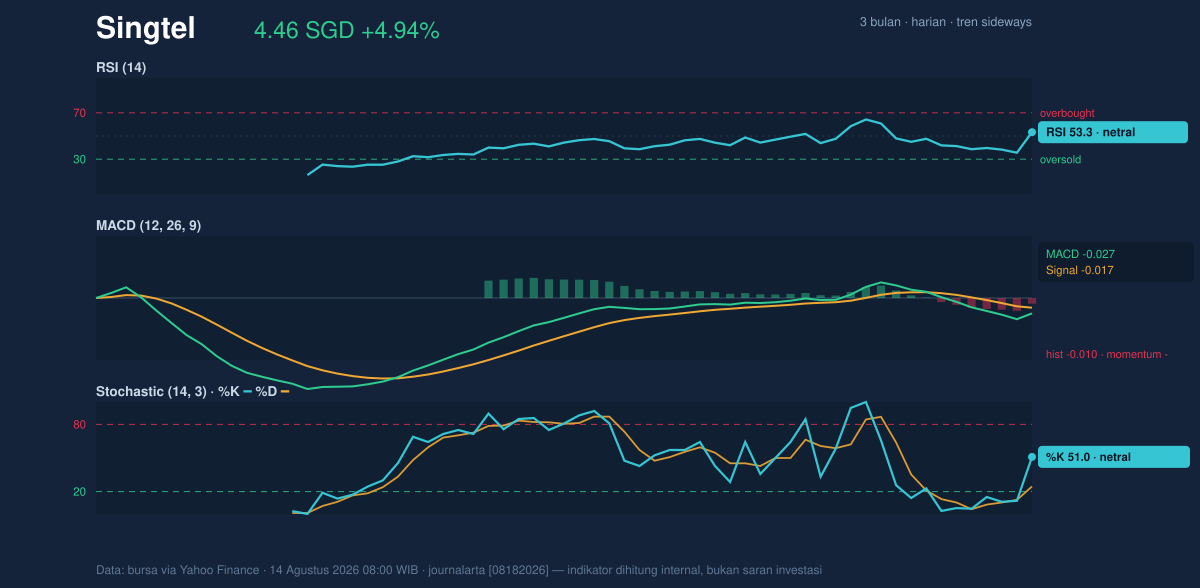
Task: Click the Stochastic 80 axis label
Action: [x=80, y=425]
